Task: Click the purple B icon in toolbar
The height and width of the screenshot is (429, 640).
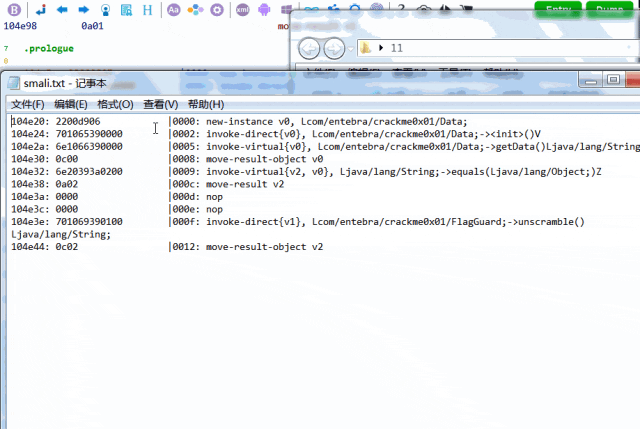Action: pos(14,10)
